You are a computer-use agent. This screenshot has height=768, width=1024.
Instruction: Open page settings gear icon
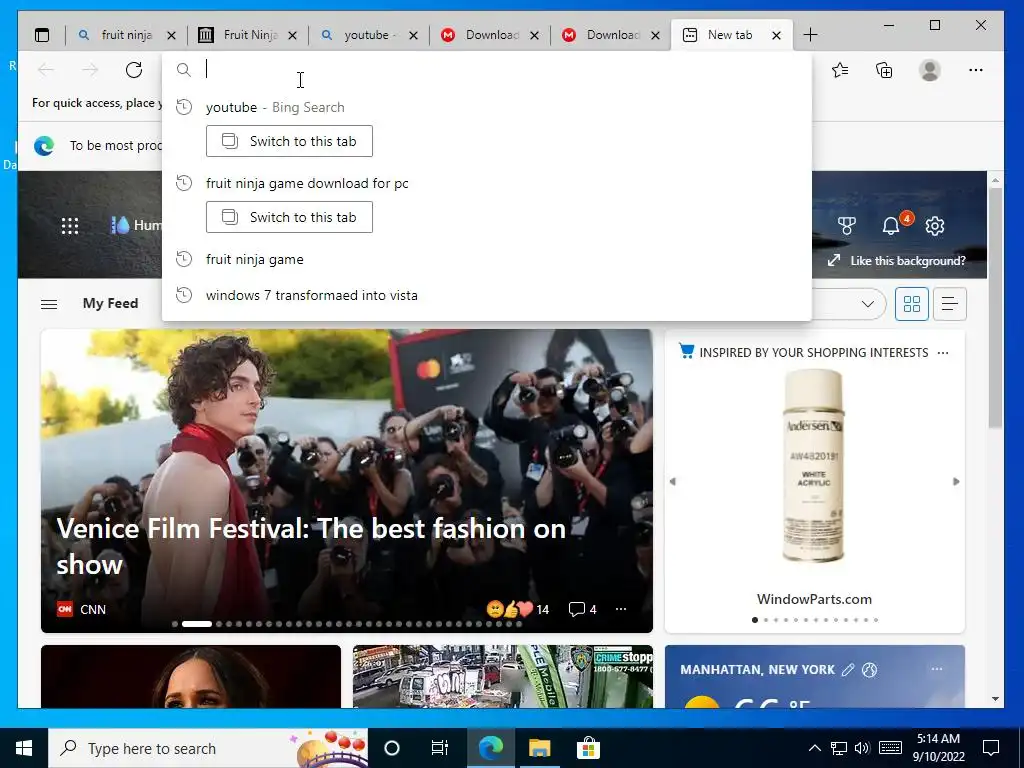935,226
